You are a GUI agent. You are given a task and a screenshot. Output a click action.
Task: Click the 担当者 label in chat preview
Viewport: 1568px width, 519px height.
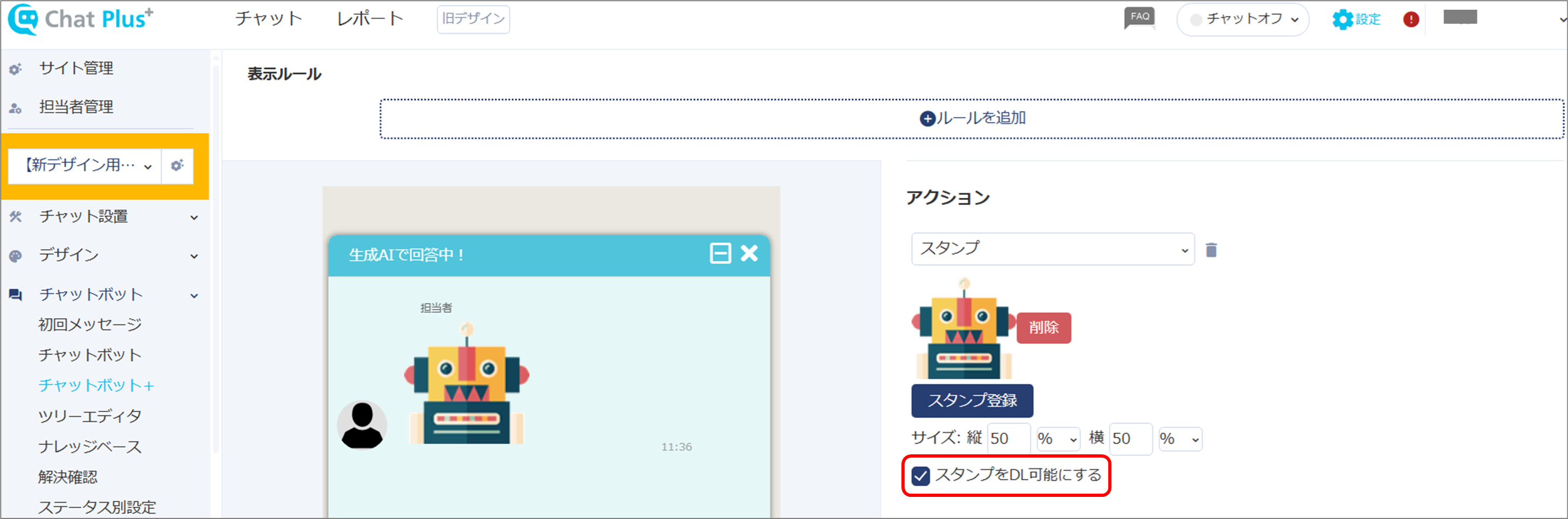click(436, 308)
